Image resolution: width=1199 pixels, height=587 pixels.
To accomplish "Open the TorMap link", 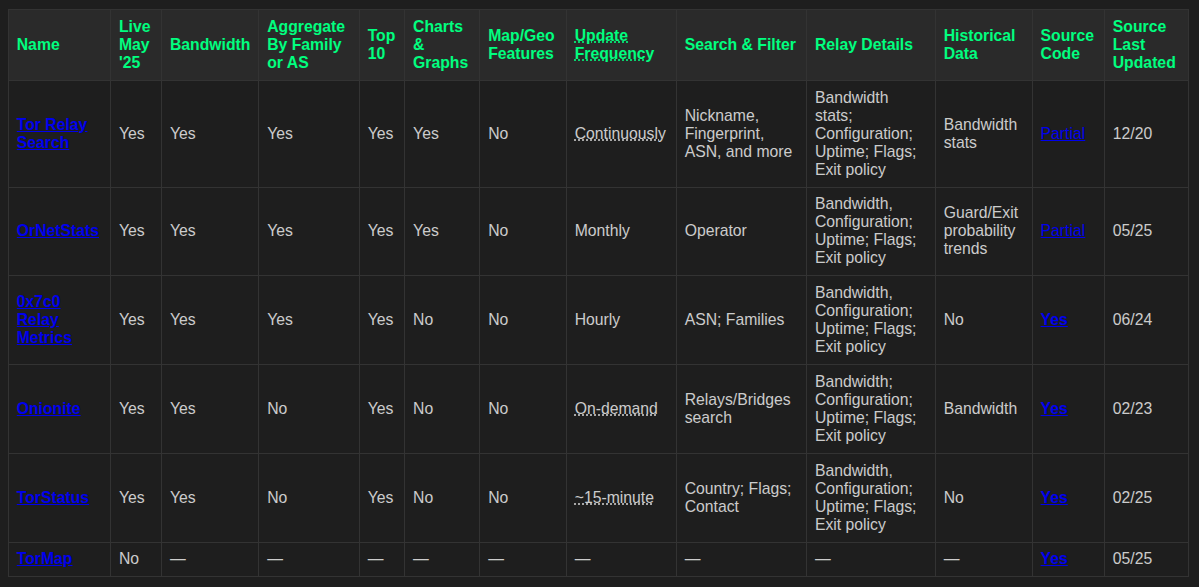I will pos(44,558).
